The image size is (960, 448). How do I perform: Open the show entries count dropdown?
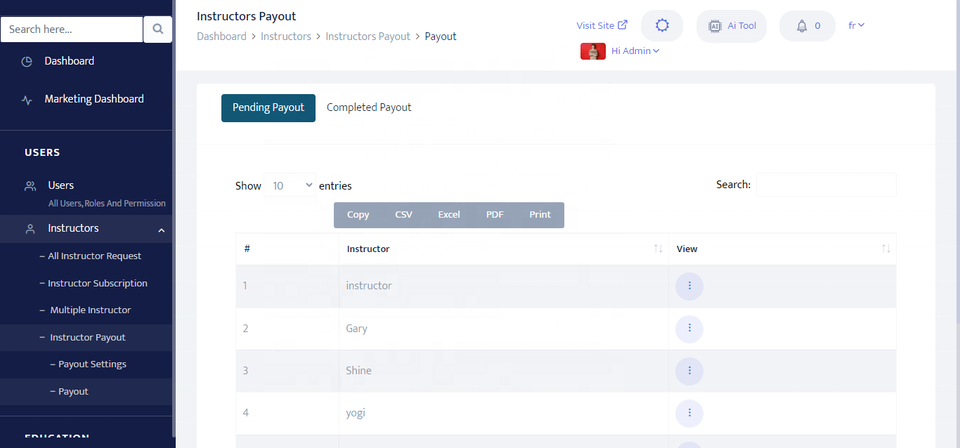pos(291,186)
